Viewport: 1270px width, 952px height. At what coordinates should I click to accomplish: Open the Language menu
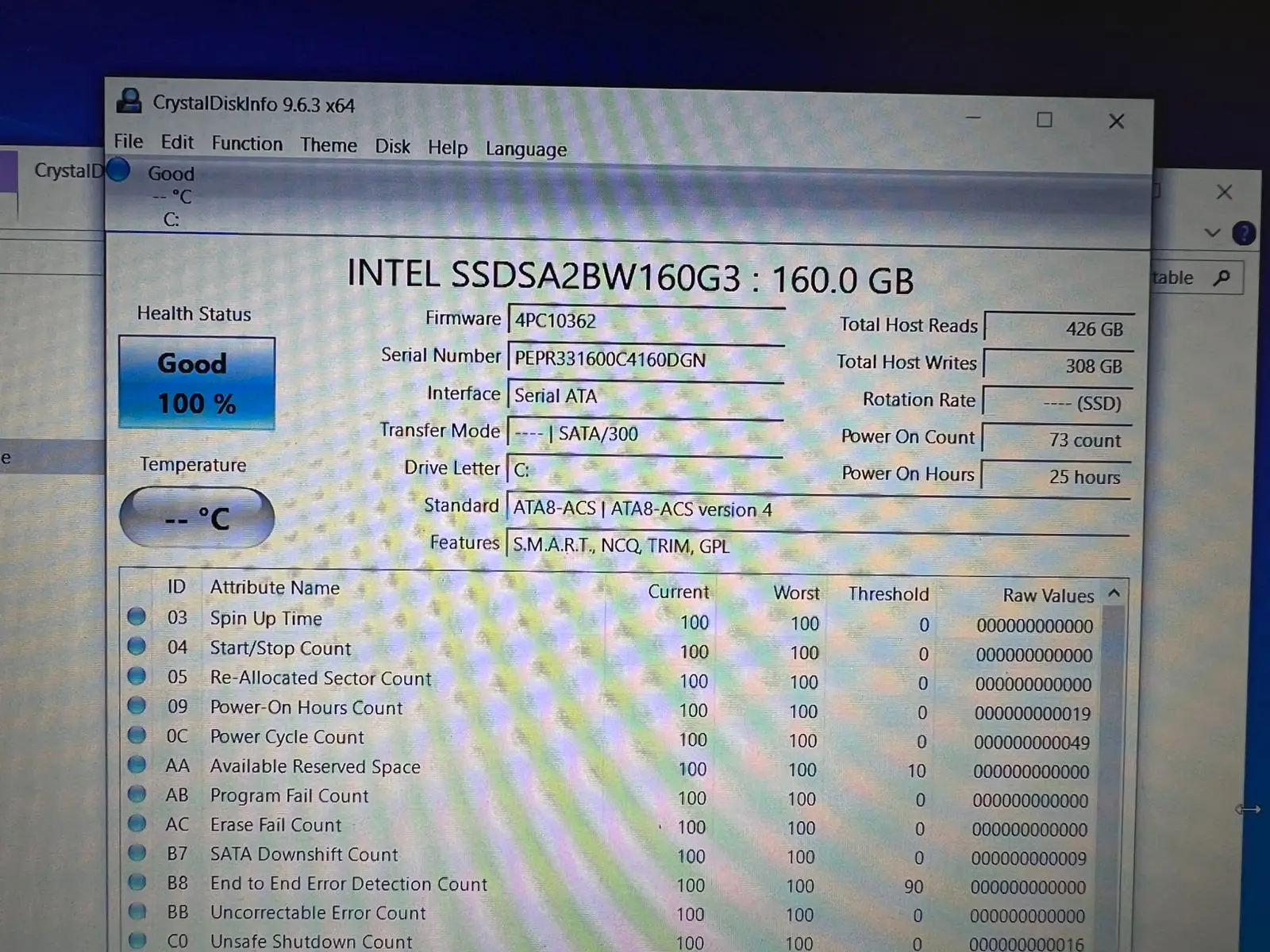(x=526, y=149)
